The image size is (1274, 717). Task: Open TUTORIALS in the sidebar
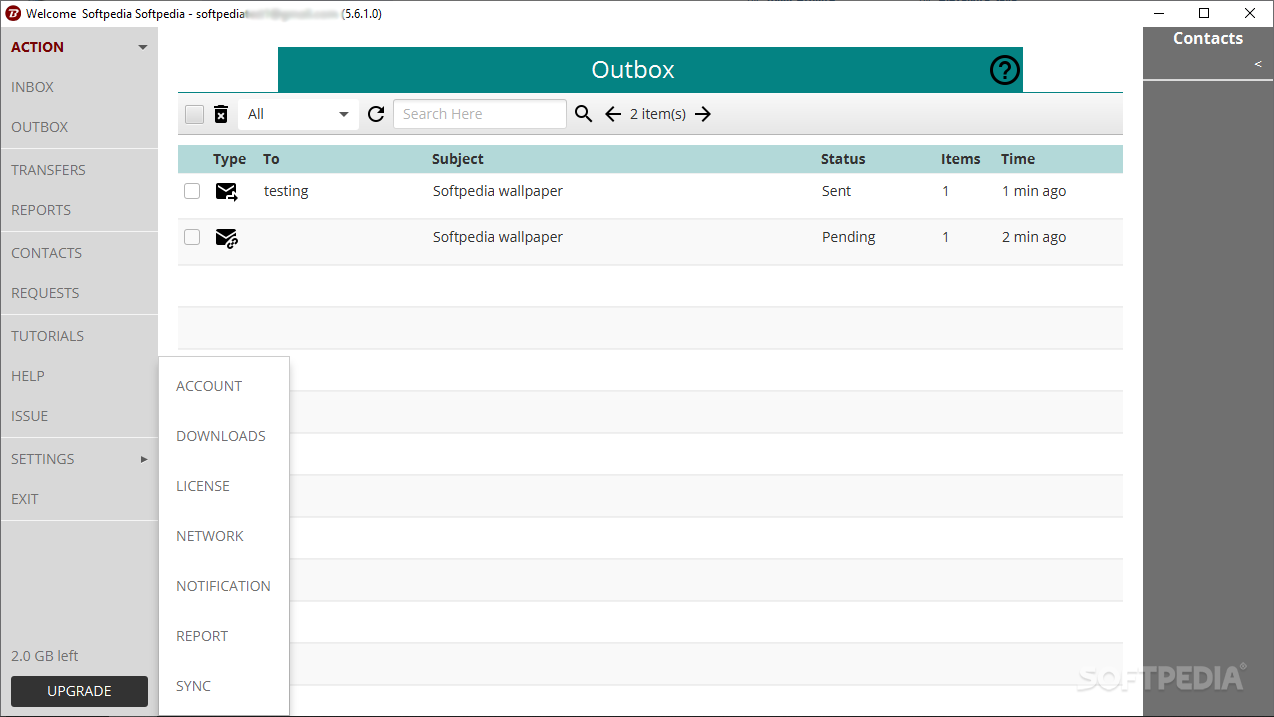tap(47, 336)
